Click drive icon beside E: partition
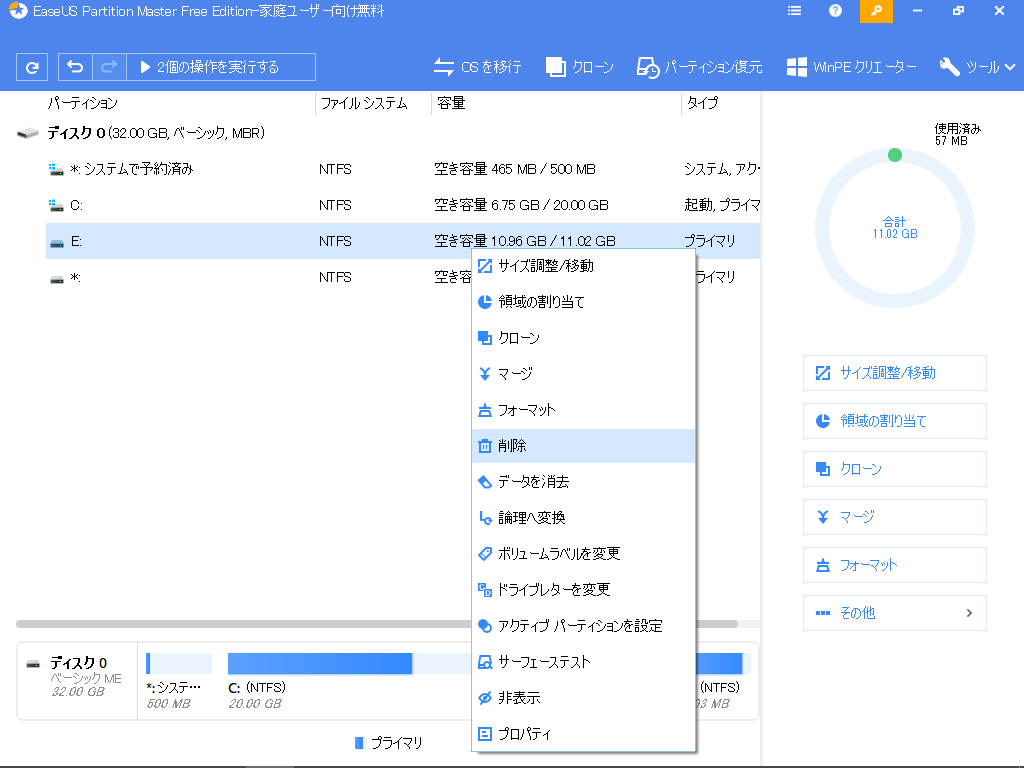 pos(57,243)
